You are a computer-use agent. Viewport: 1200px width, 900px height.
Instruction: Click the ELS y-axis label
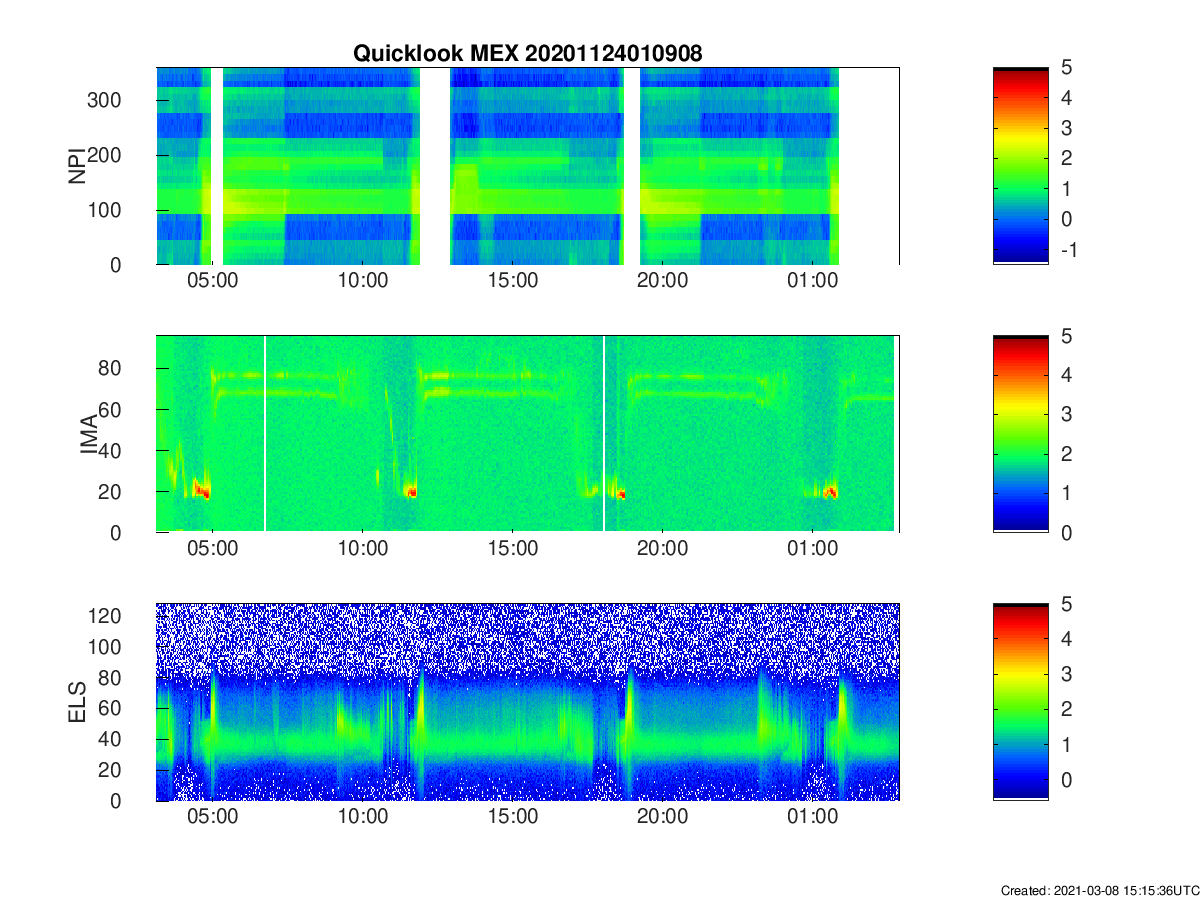(x=77, y=702)
